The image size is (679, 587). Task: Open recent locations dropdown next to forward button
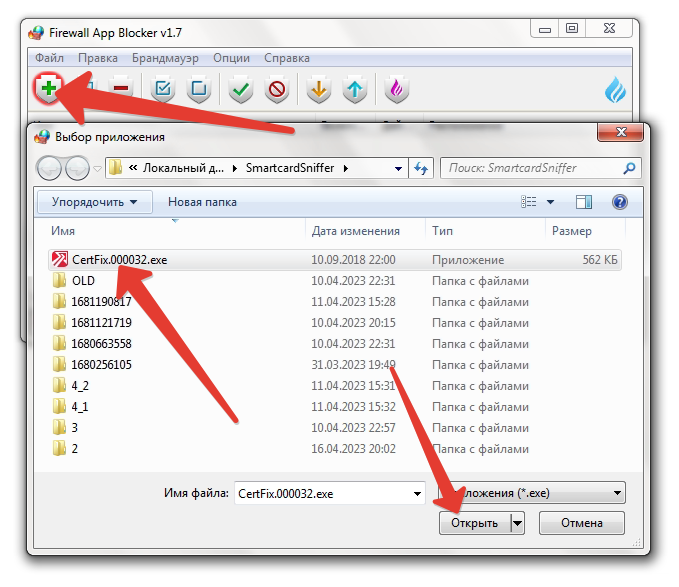coord(98,168)
